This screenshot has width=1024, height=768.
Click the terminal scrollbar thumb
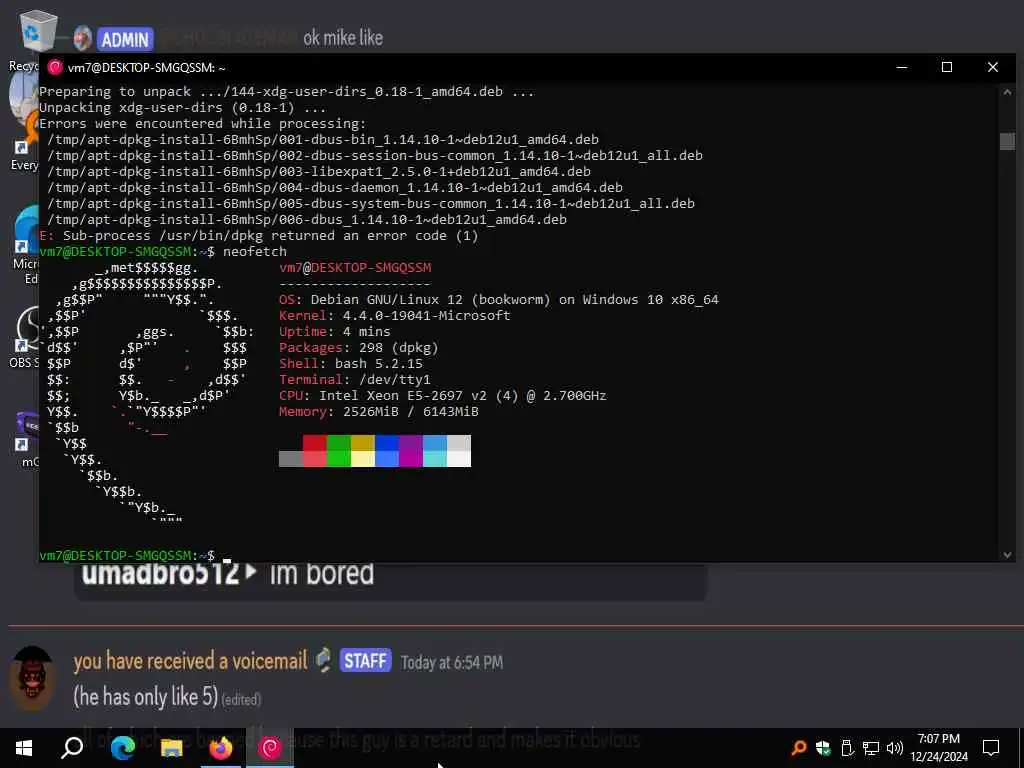1007,141
